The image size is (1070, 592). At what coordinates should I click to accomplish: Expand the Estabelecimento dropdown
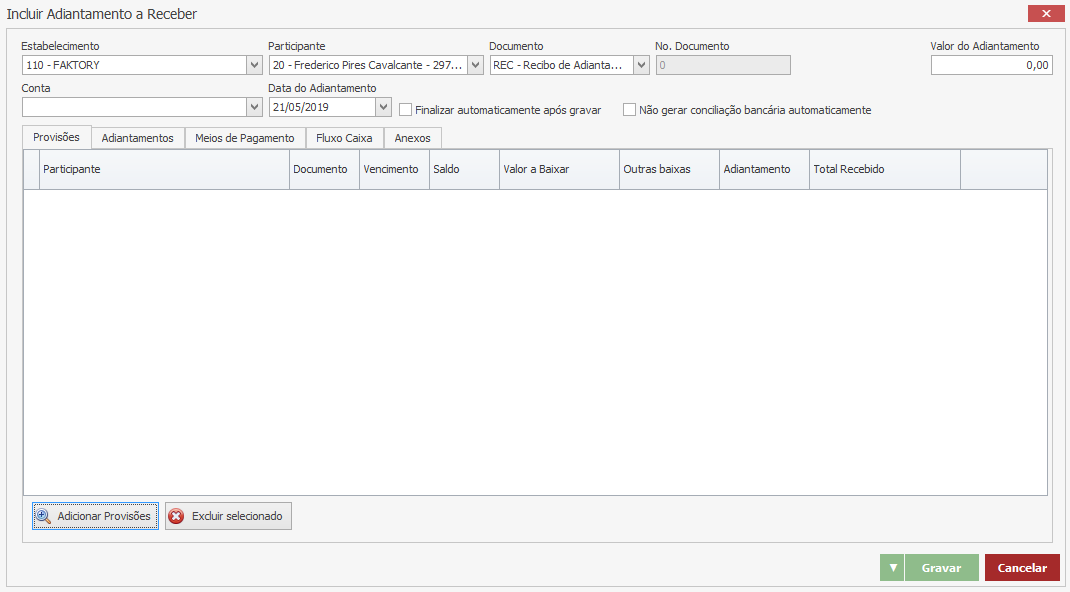(254, 66)
